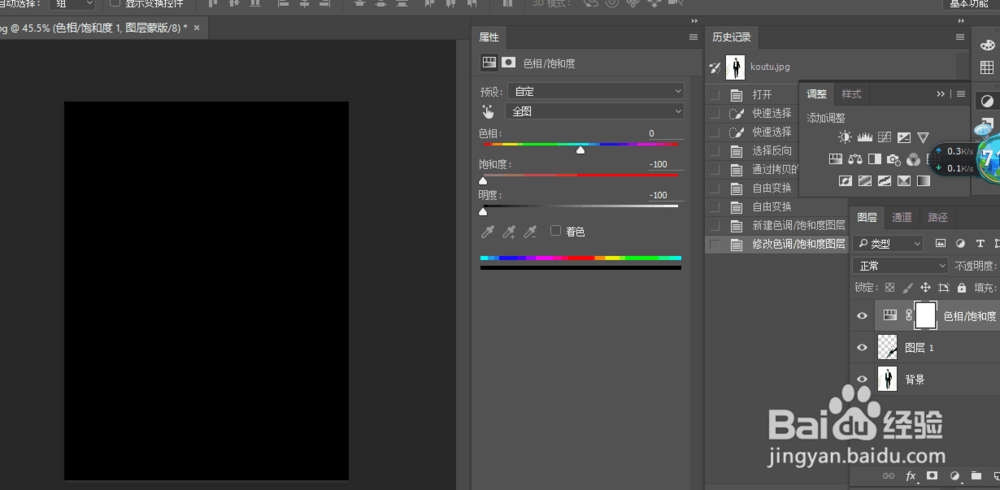Add a Selective Color adjustment
The image size is (1000, 490).
coord(904,181)
